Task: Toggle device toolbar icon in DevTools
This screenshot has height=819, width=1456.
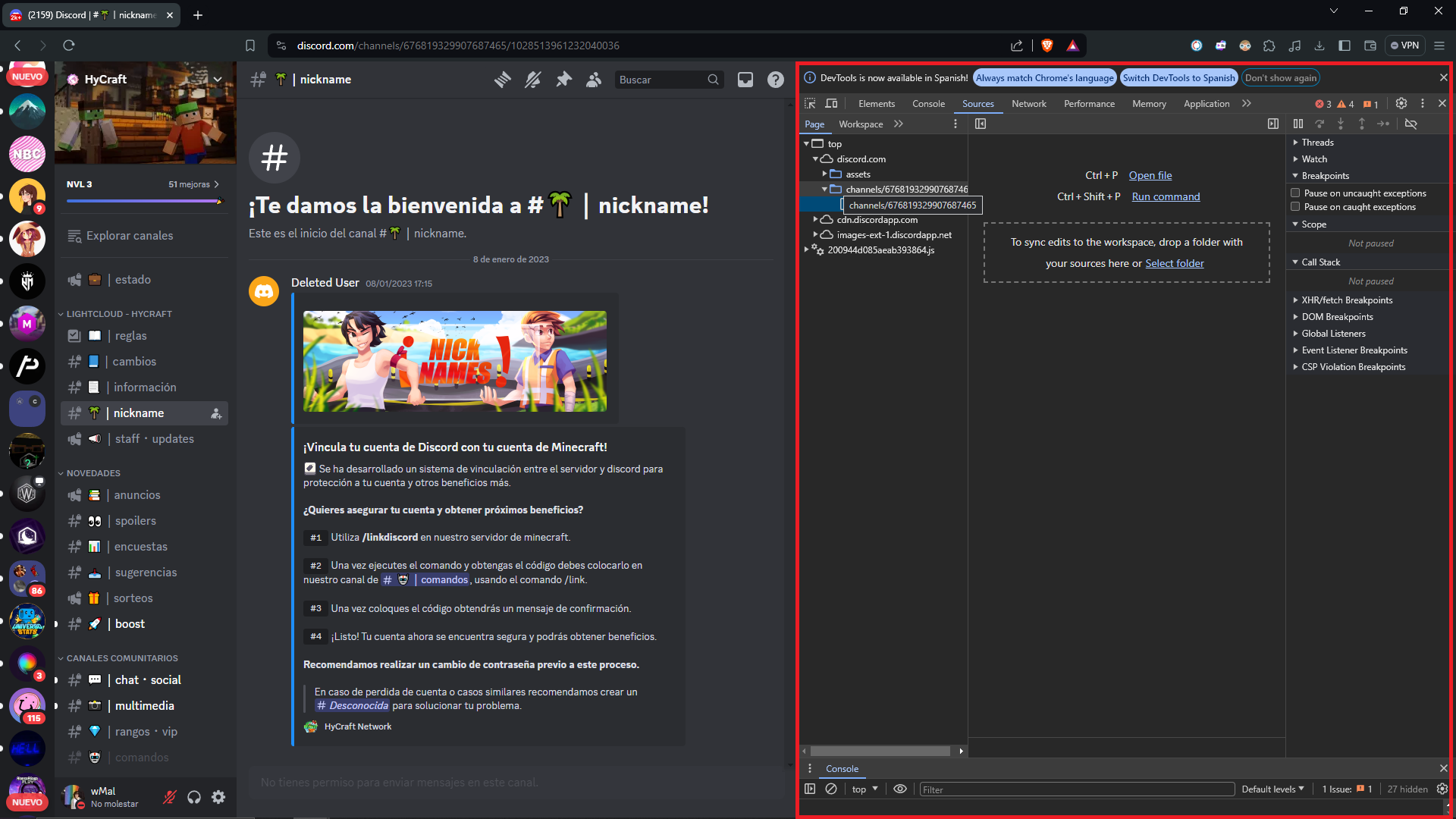Action: pyautogui.click(x=832, y=104)
